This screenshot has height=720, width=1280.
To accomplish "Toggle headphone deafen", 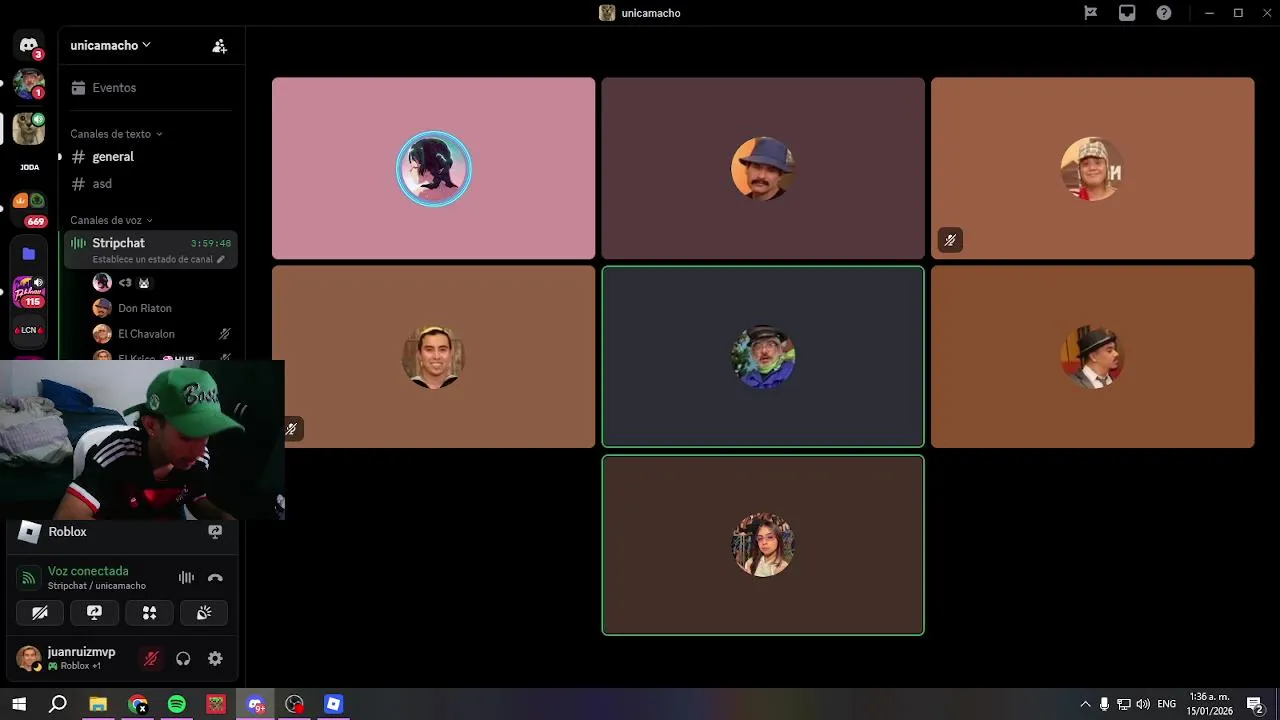I will click(183, 659).
